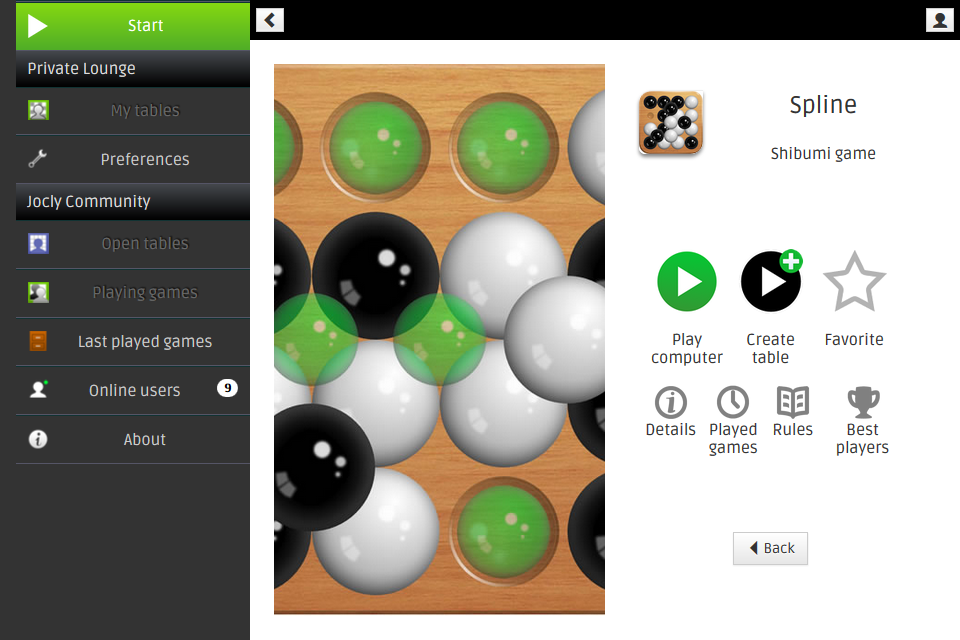Viewport: 960px width, 640px height.
Task: Open Last played games menu item
Action: pos(133,341)
